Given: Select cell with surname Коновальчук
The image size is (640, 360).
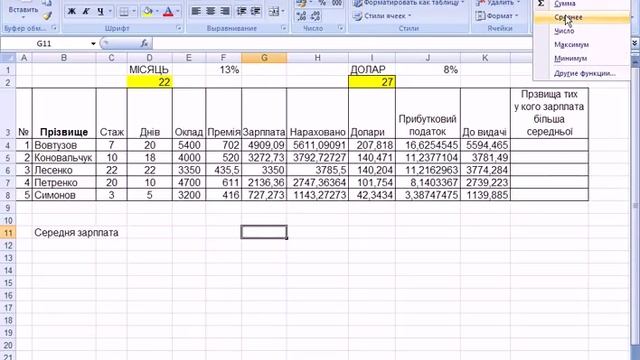Looking at the screenshot, I should coord(64,158).
